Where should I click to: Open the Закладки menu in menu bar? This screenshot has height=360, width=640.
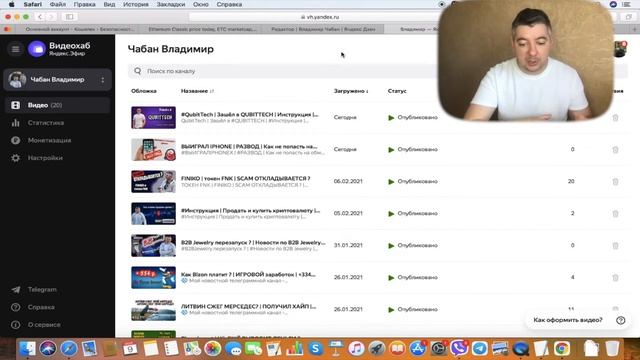[x=171, y=4]
